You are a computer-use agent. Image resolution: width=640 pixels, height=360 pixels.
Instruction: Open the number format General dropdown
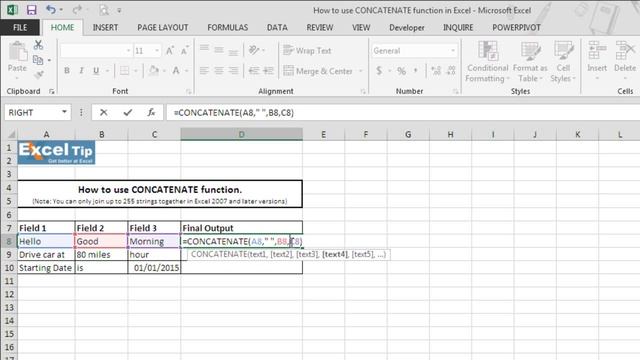[x=453, y=51]
